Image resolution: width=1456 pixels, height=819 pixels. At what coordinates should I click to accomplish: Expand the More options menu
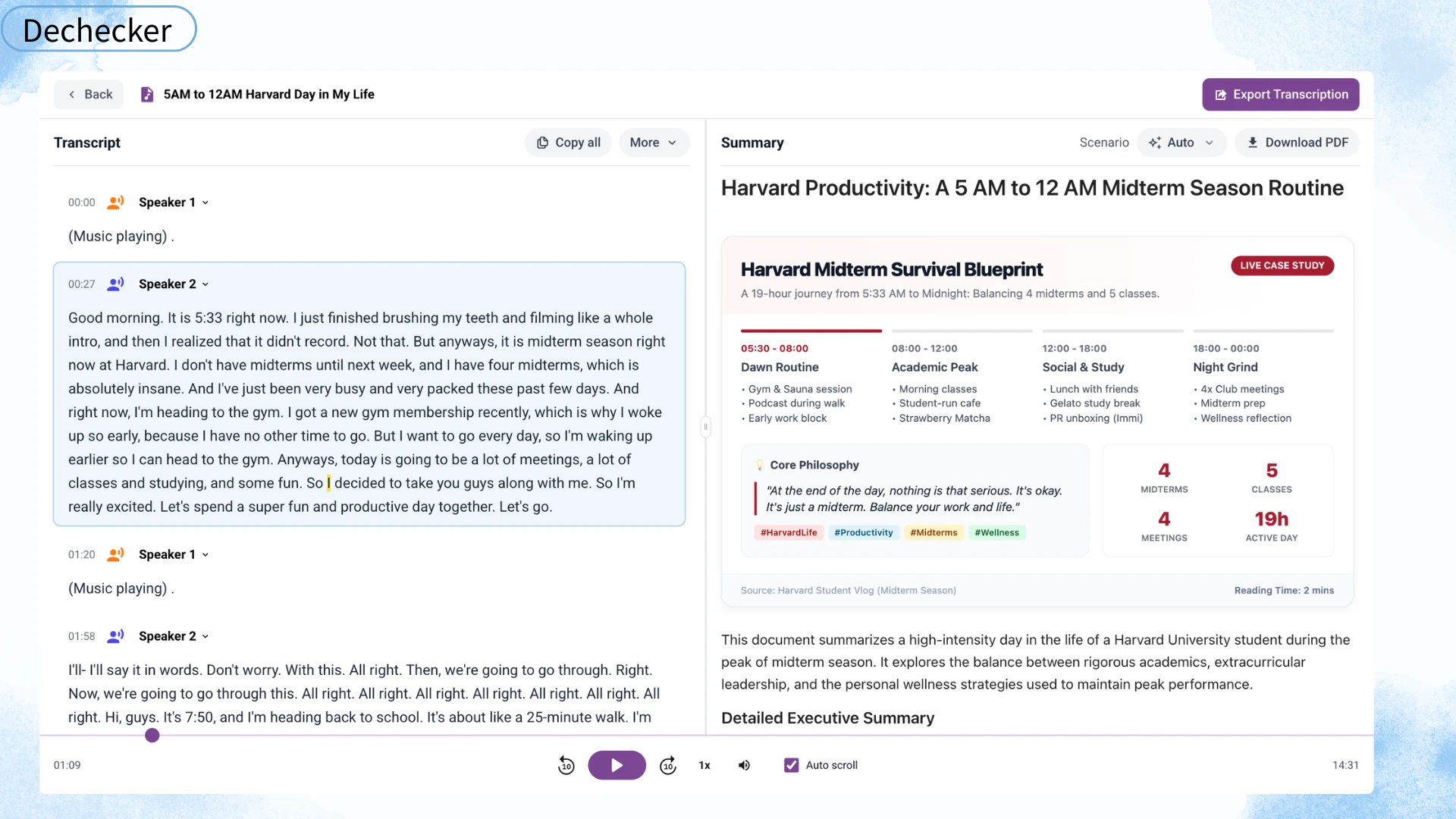(x=654, y=143)
